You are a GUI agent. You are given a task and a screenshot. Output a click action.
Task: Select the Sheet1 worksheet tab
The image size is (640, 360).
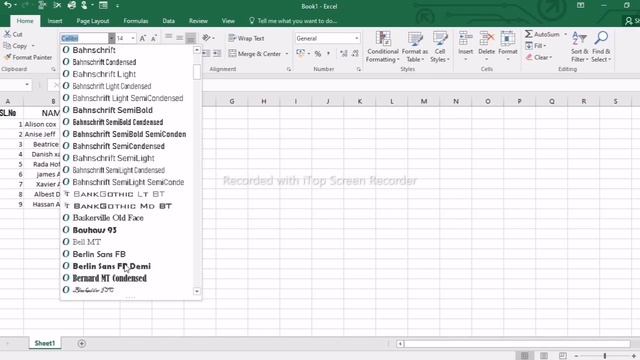(x=45, y=343)
